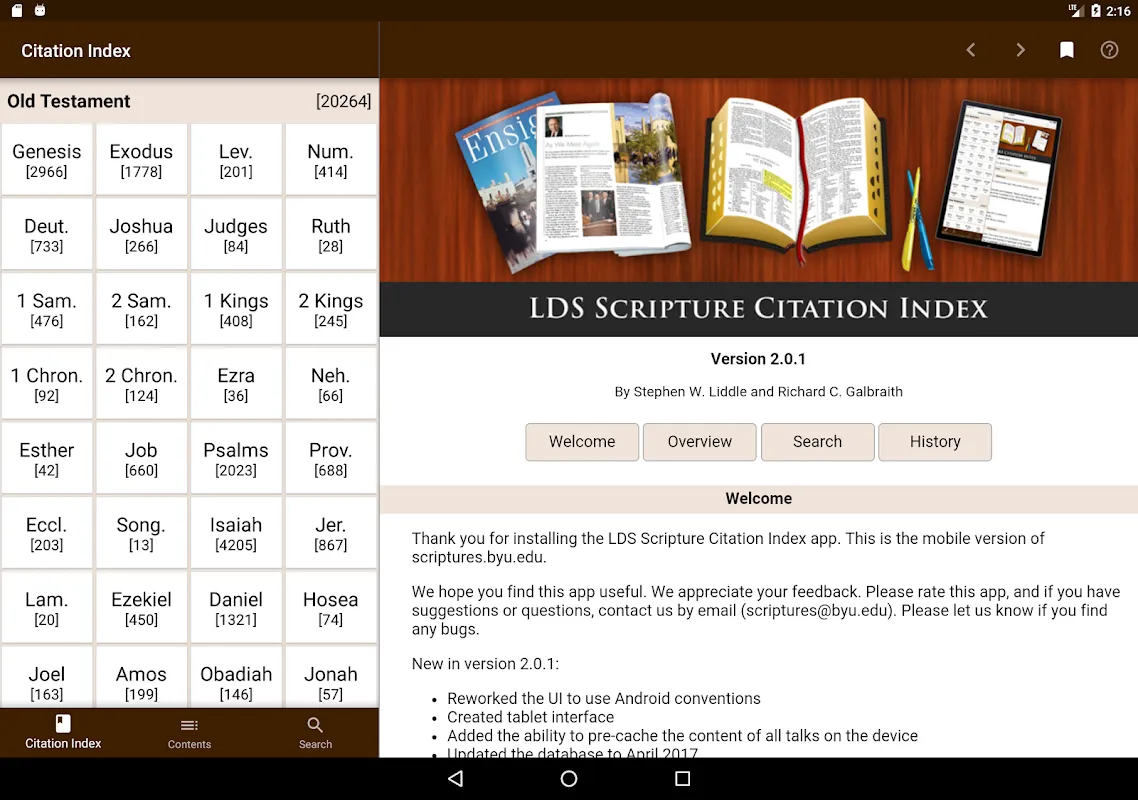
Task: Click the Old Testament count [20264]
Action: (x=343, y=102)
